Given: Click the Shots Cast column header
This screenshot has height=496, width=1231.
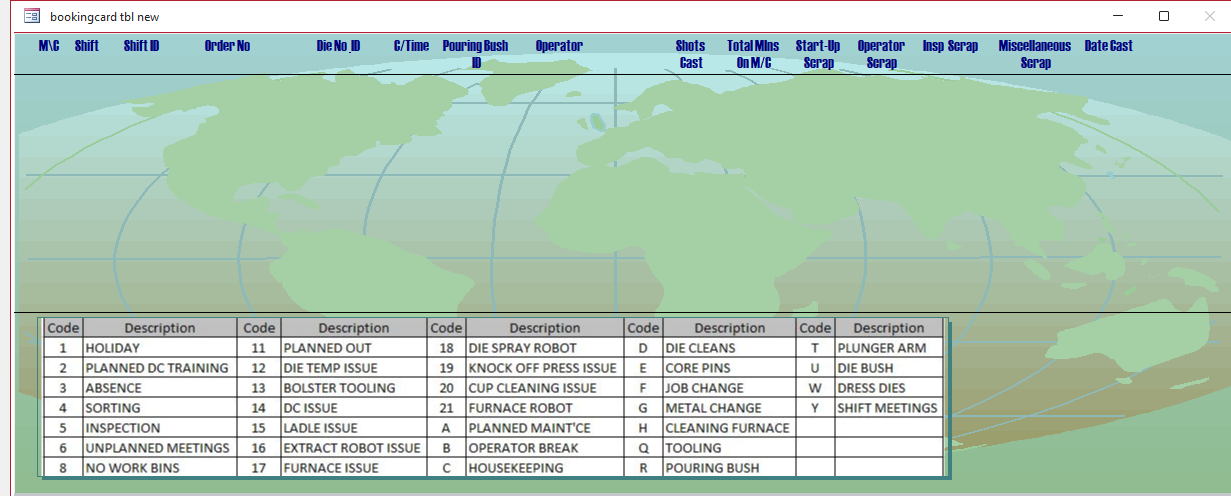Looking at the screenshot, I should coord(690,54).
